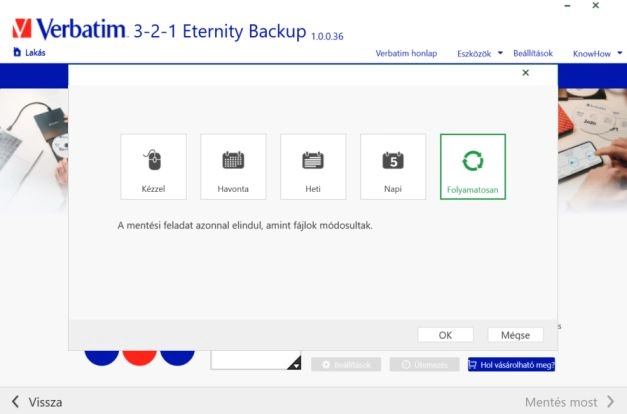Select the Kézzel manual schedule tile
The height and width of the screenshot is (414, 627).
click(x=153, y=166)
